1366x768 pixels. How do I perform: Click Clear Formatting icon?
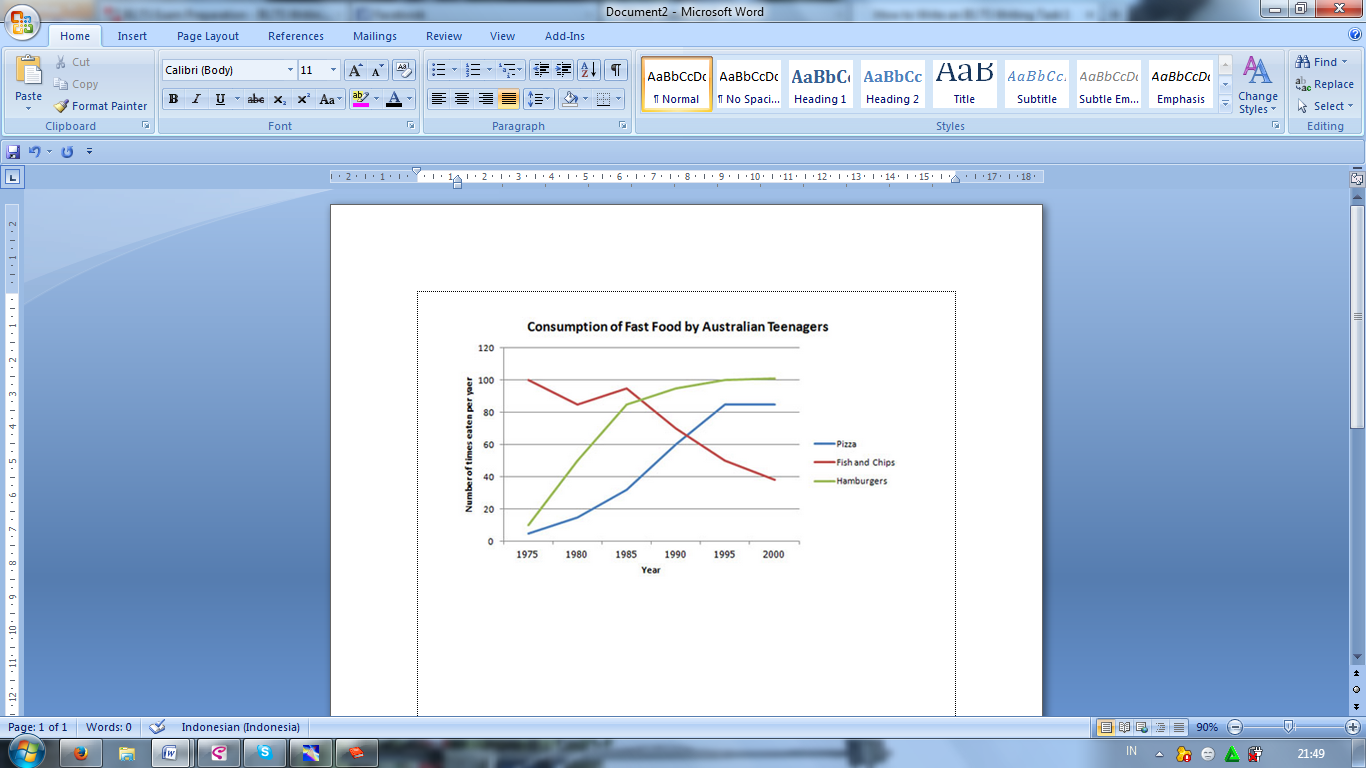(404, 70)
